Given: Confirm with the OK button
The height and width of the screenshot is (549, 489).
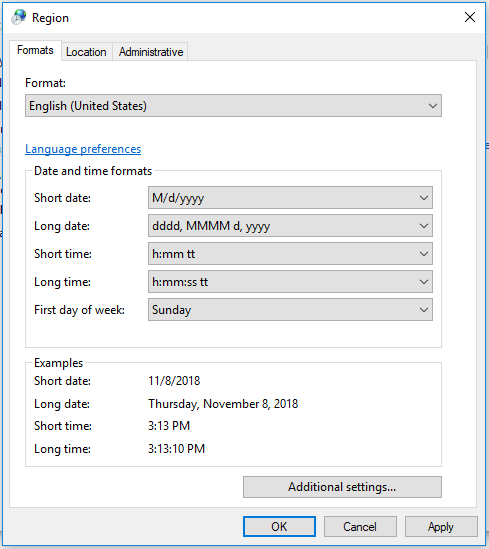Looking at the screenshot, I should tap(279, 527).
